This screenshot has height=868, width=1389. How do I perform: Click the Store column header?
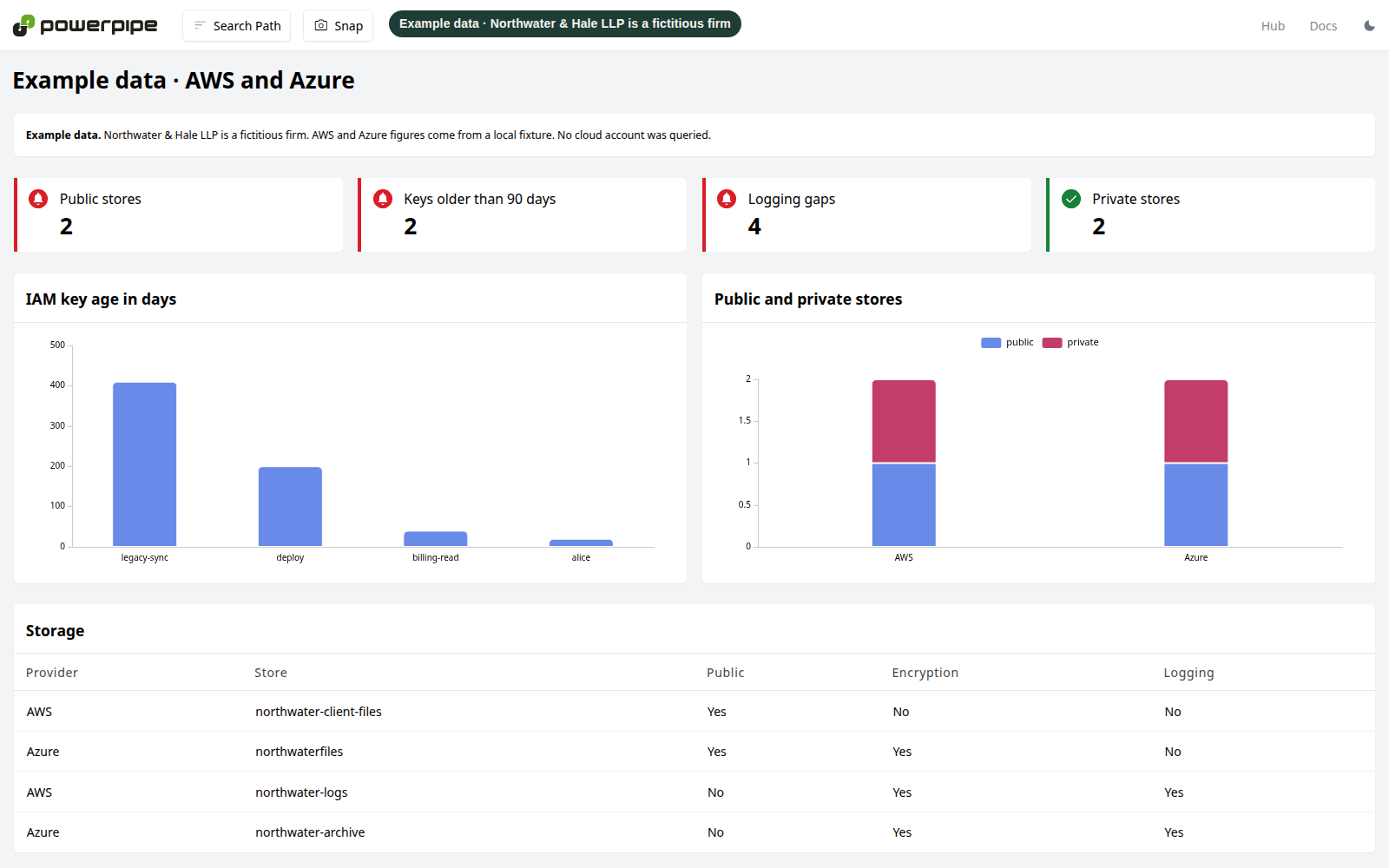point(271,673)
